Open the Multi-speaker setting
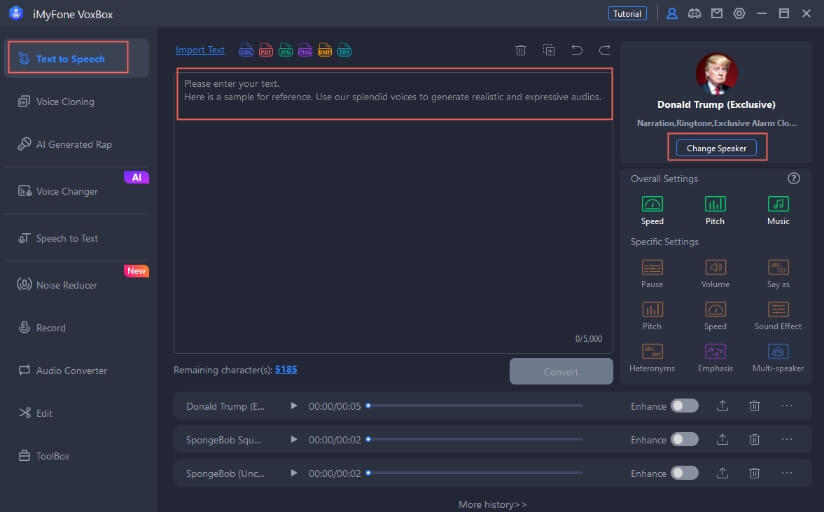 point(778,352)
